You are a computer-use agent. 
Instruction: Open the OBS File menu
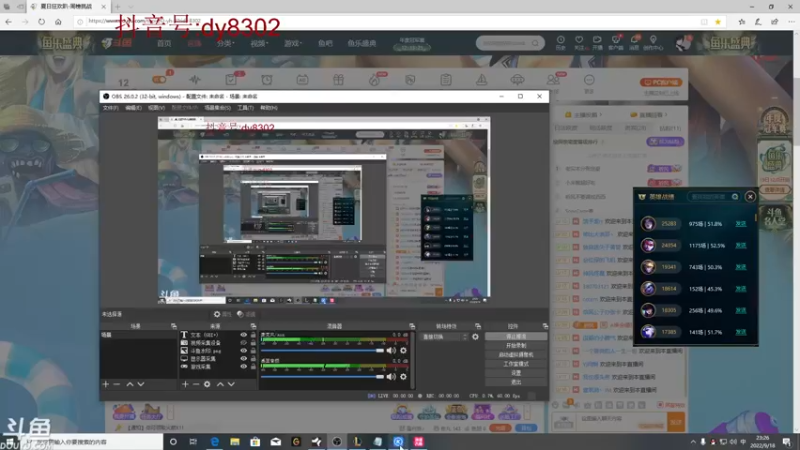110,108
